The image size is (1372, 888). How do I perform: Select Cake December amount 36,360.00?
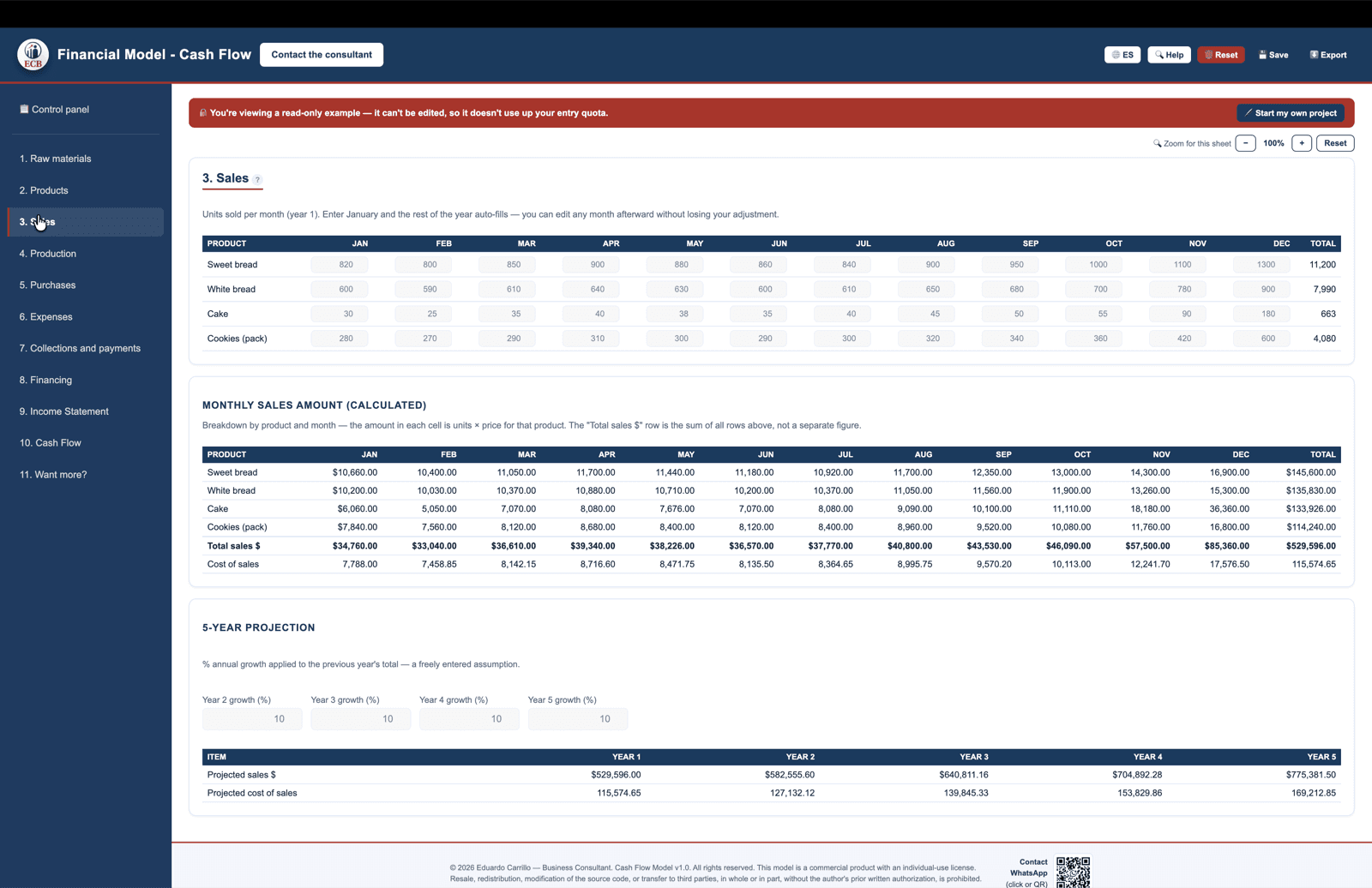[1229, 509]
